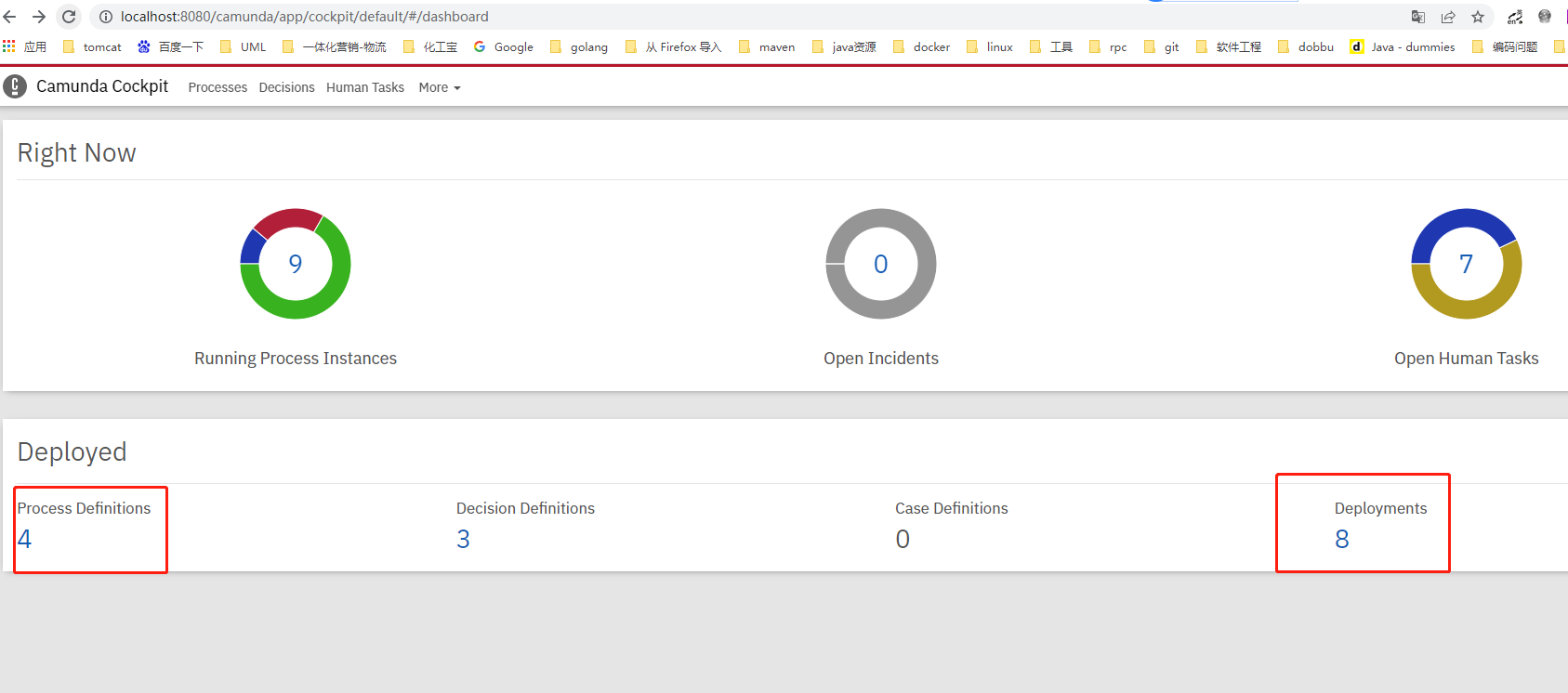Viewport: 1568px width, 693px height.
Task: Open the Processes navigation item
Action: tap(217, 87)
